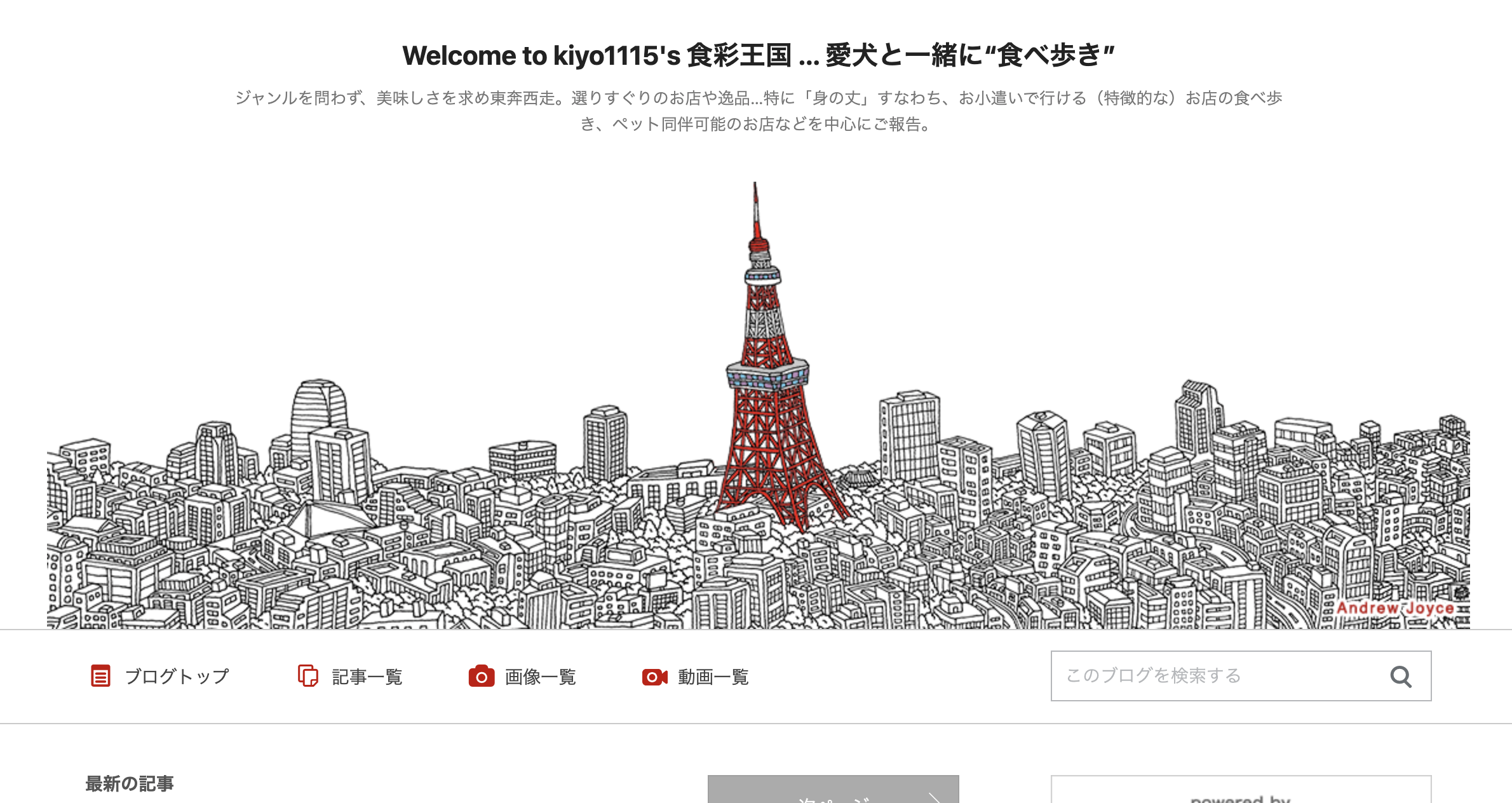Click the 記事一覧 pages icon
1512x803 pixels.
pyautogui.click(x=308, y=676)
